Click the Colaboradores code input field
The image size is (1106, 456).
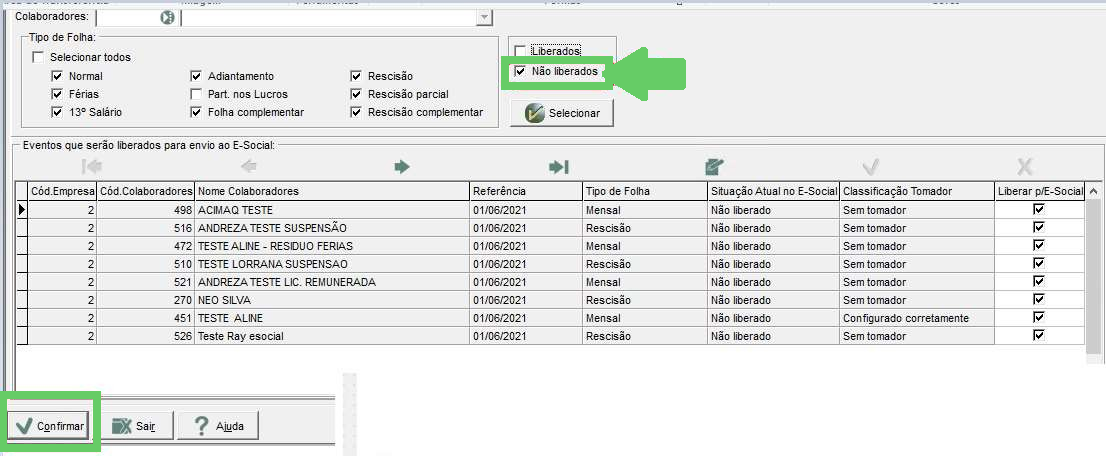click(x=127, y=17)
